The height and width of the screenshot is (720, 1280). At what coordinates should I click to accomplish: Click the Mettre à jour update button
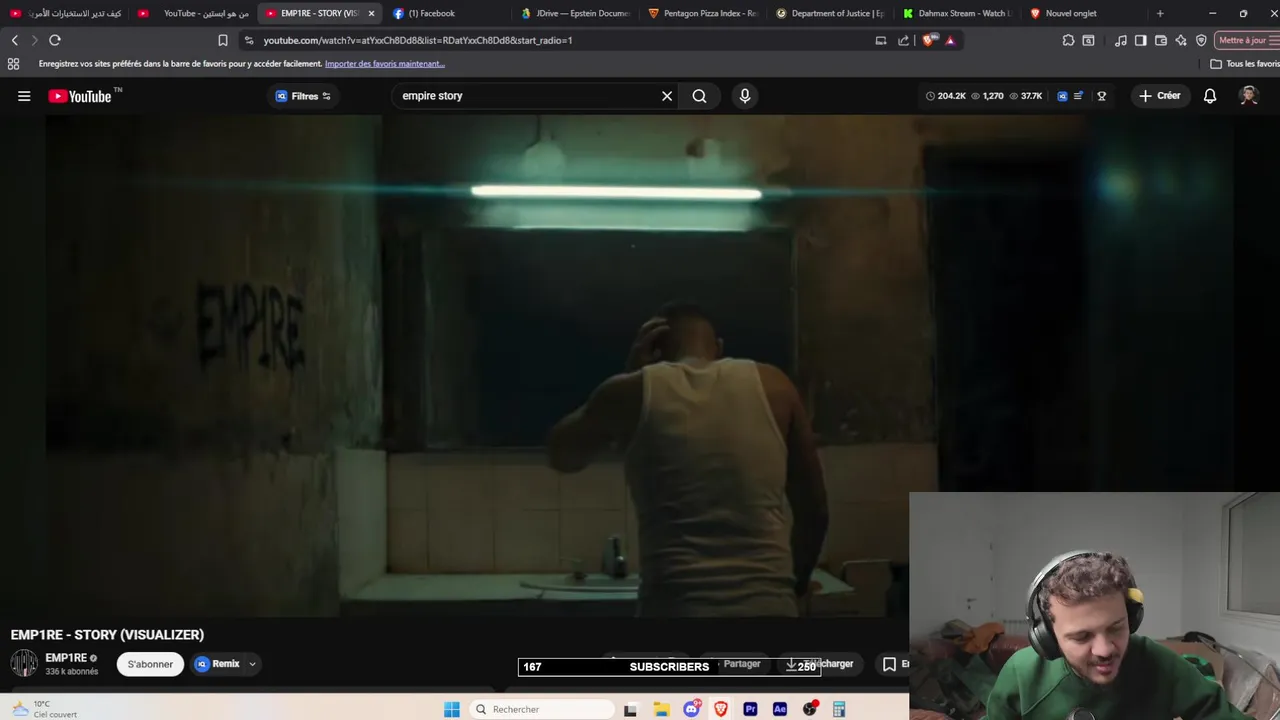click(x=1247, y=40)
